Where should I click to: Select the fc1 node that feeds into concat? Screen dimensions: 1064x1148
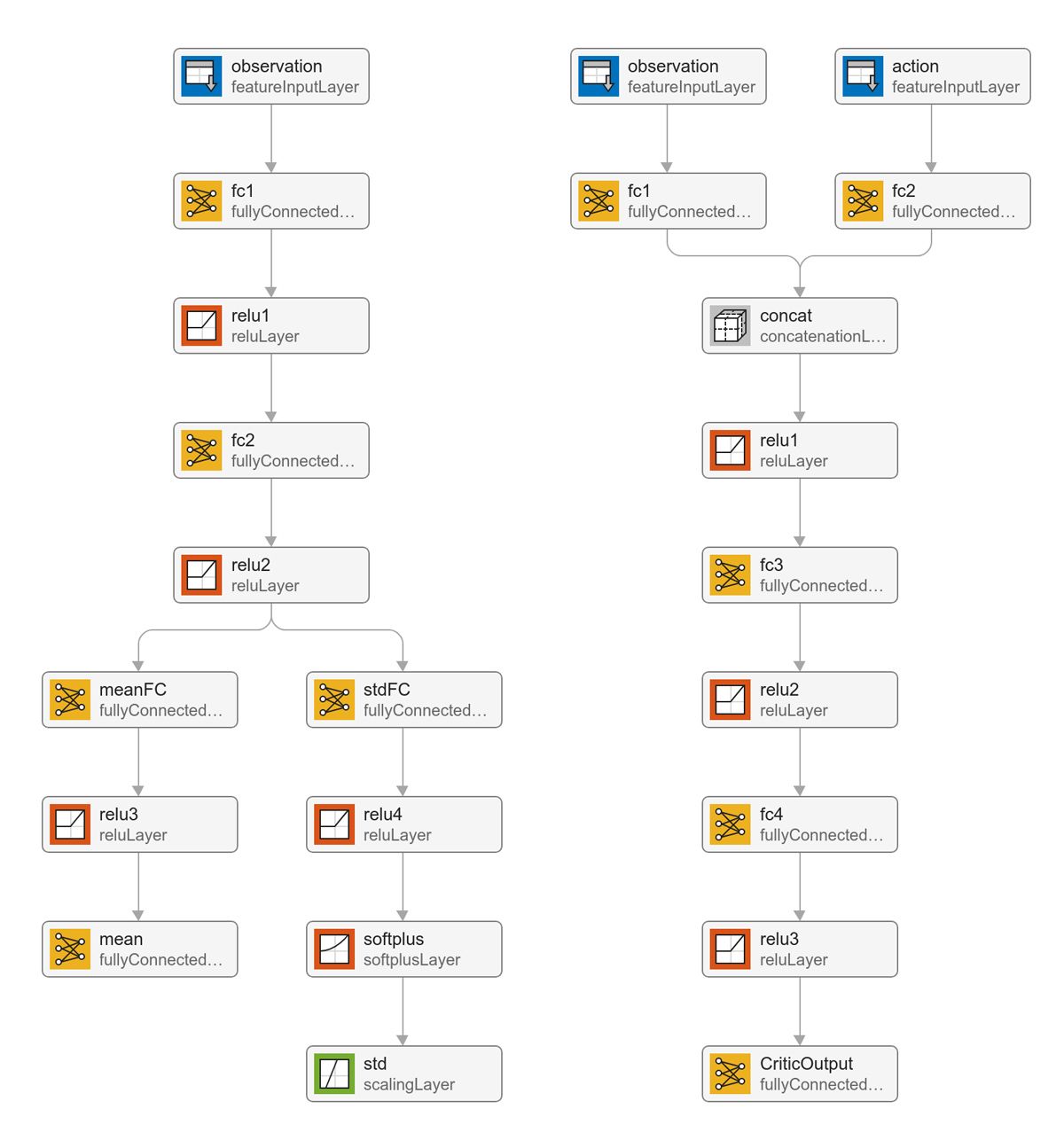[668, 201]
